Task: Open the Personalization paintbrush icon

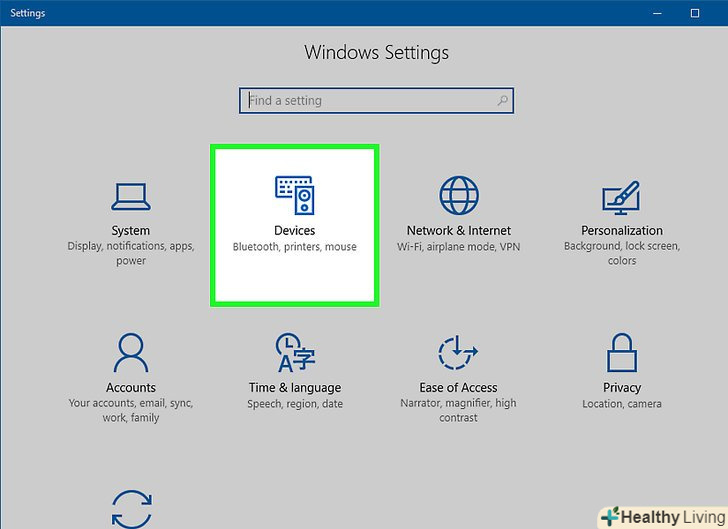Action: 621,197
